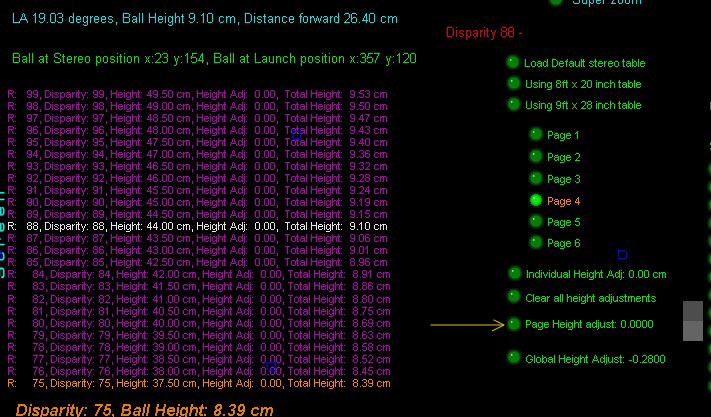The image size is (711, 417).
Task: Select Page 1 radio indicator
Action: tap(536, 134)
